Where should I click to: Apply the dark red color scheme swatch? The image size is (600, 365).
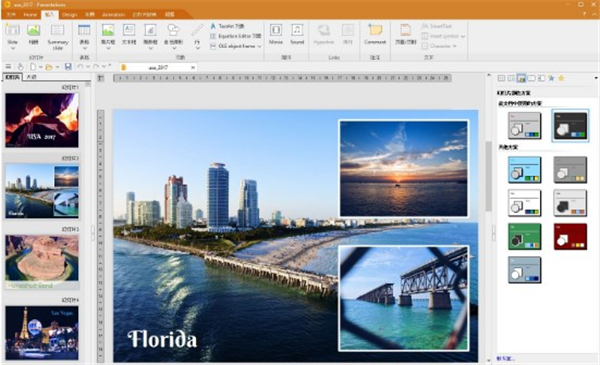570,236
